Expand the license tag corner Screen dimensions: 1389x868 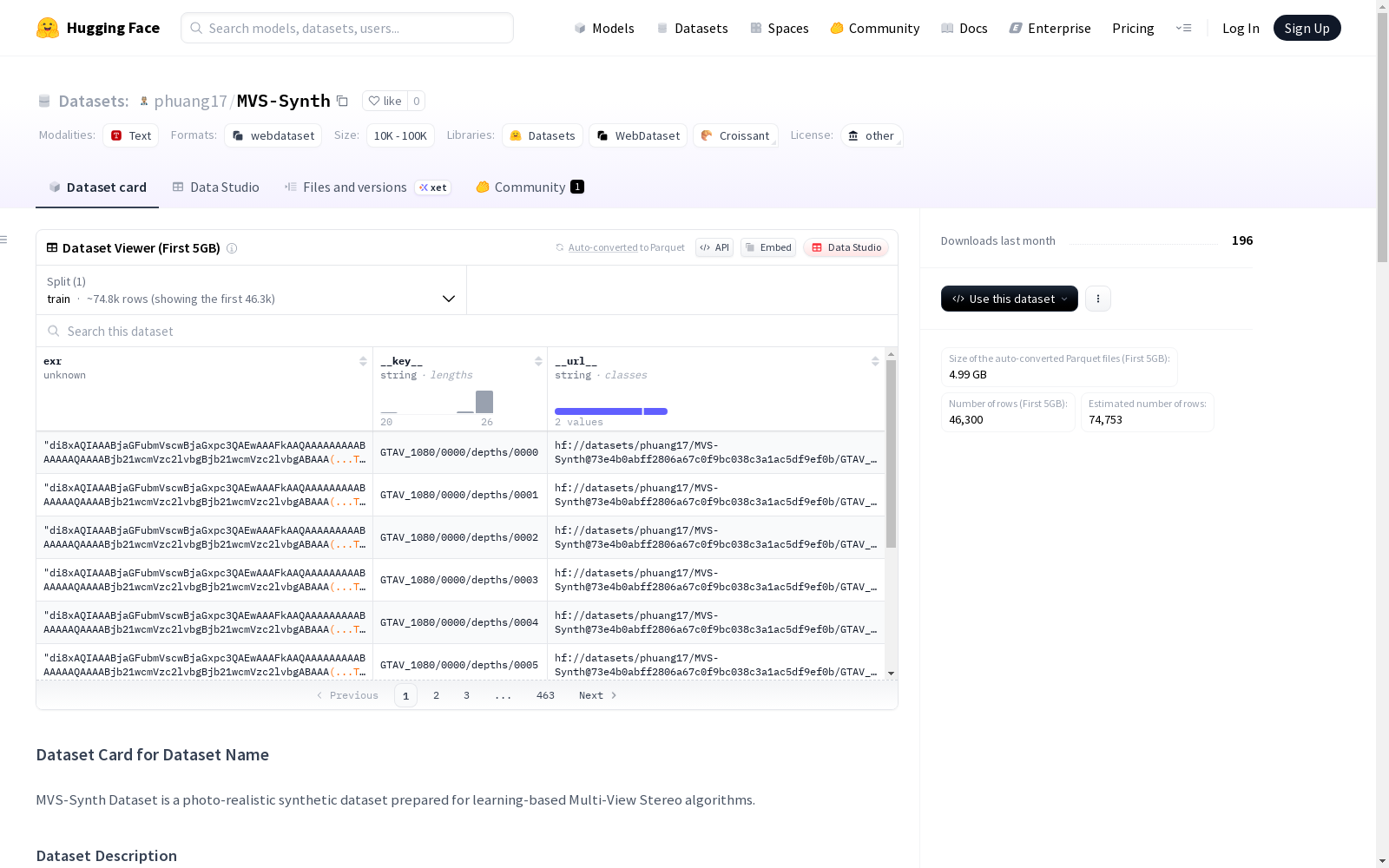[899, 144]
